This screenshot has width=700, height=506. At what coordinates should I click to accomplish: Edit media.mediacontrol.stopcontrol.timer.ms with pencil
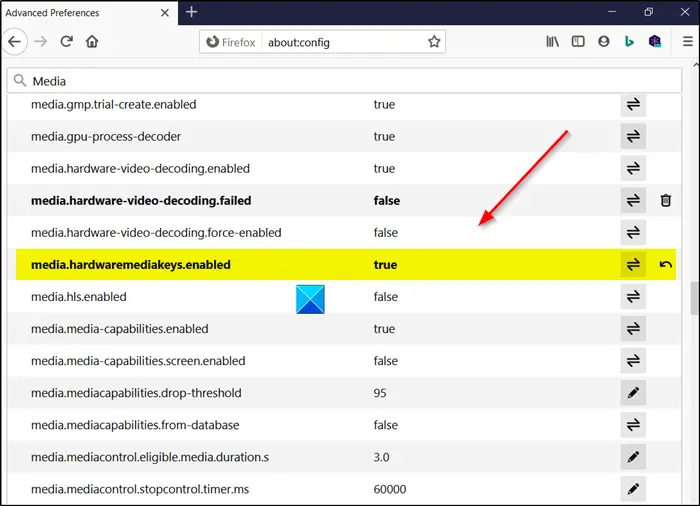tap(633, 489)
